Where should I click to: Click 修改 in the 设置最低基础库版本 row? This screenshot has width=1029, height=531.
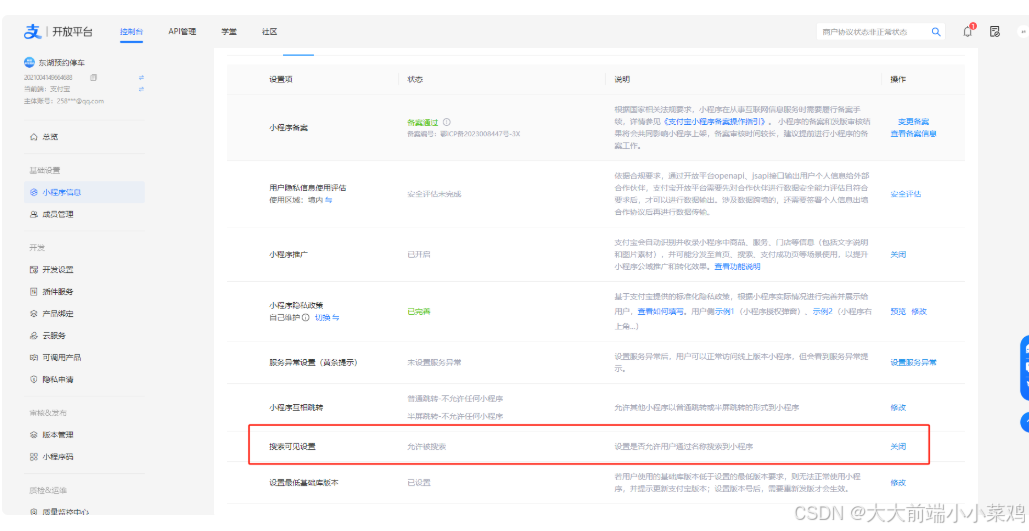(x=898, y=482)
